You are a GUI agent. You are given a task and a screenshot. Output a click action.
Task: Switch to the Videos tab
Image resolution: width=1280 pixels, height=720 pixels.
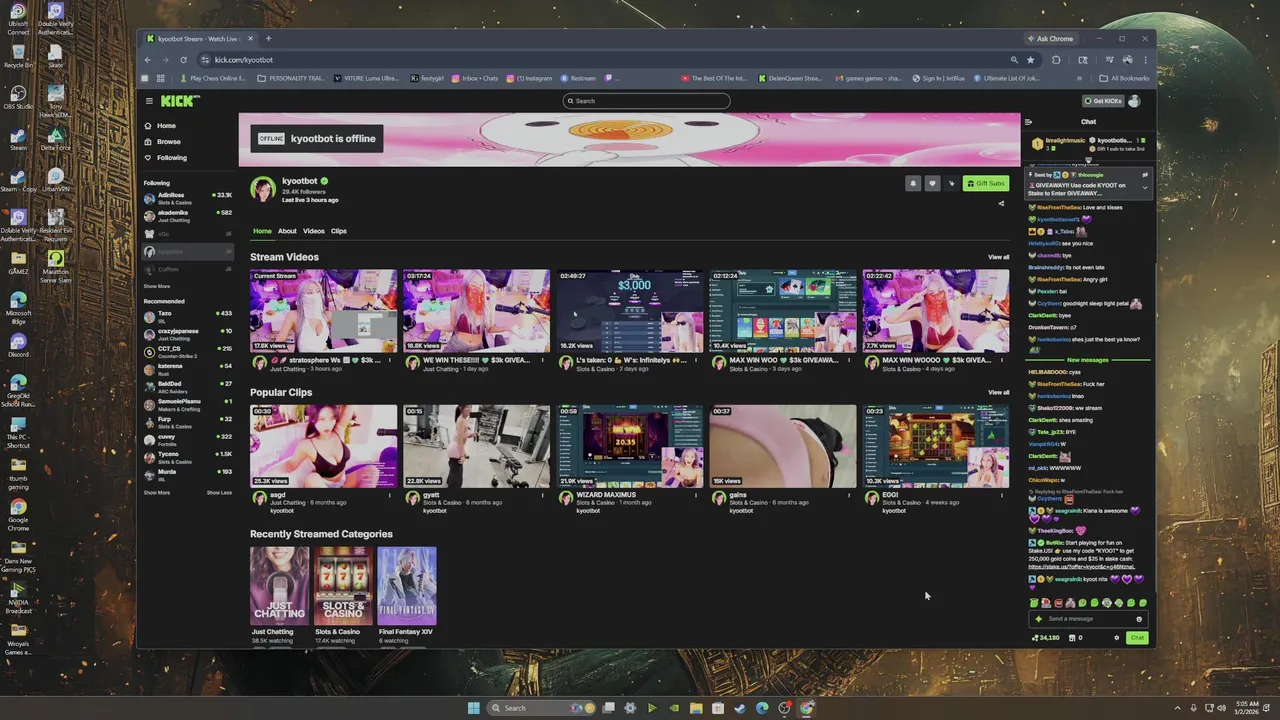pos(314,231)
